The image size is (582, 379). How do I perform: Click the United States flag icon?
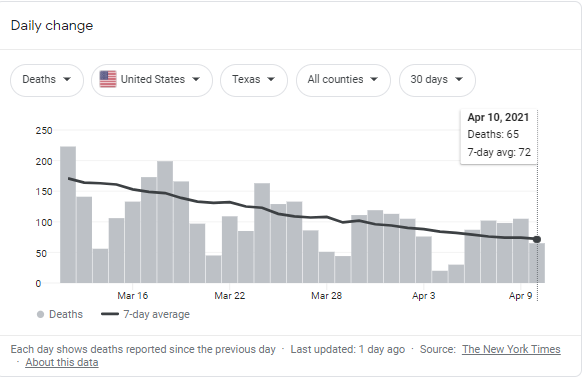click(x=108, y=79)
